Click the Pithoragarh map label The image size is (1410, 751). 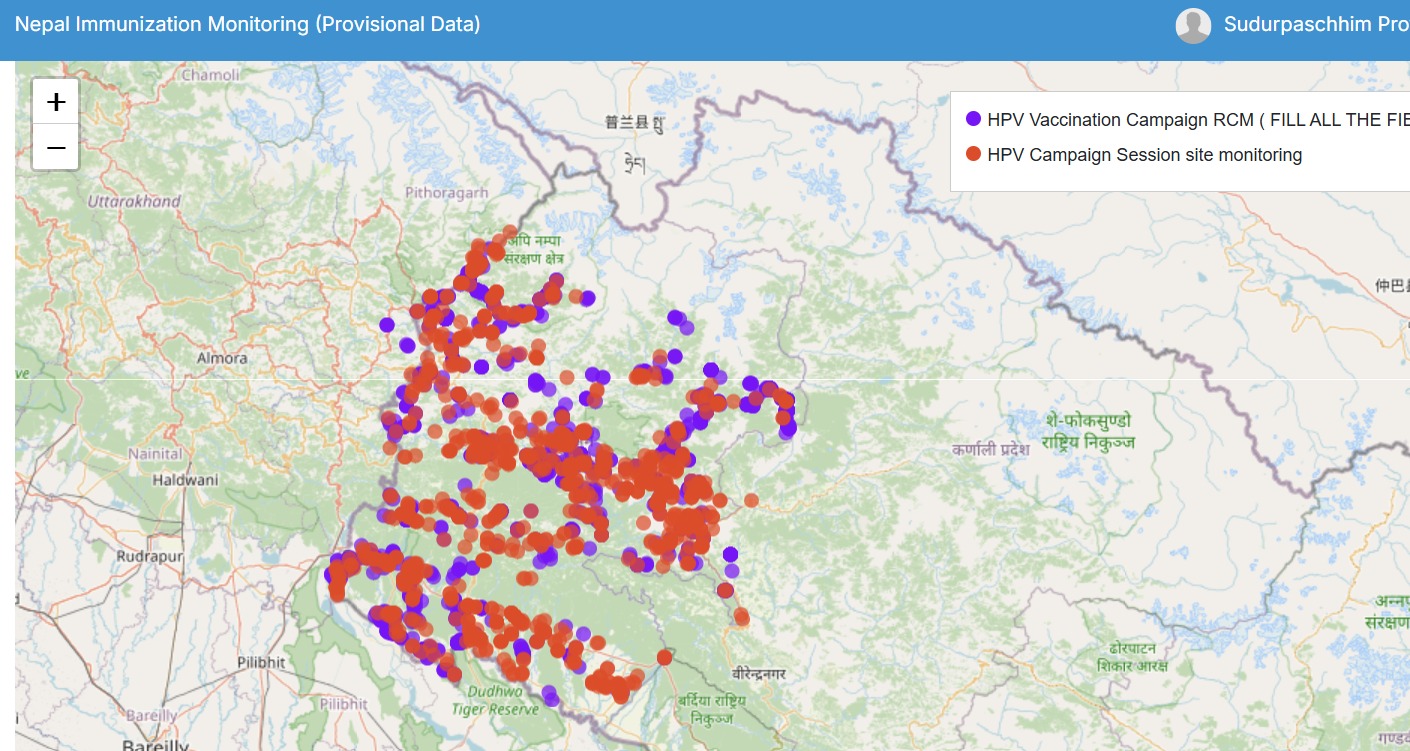(x=446, y=192)
